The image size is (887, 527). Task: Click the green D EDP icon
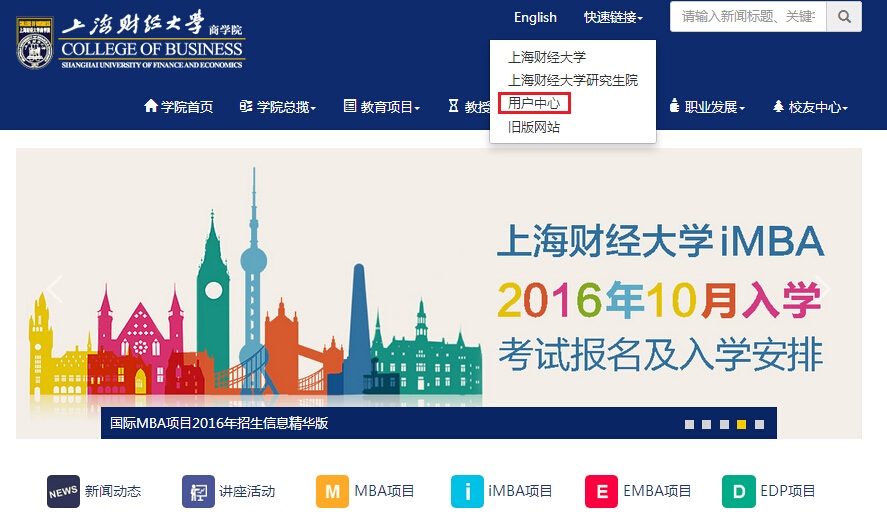click(739, 491)
